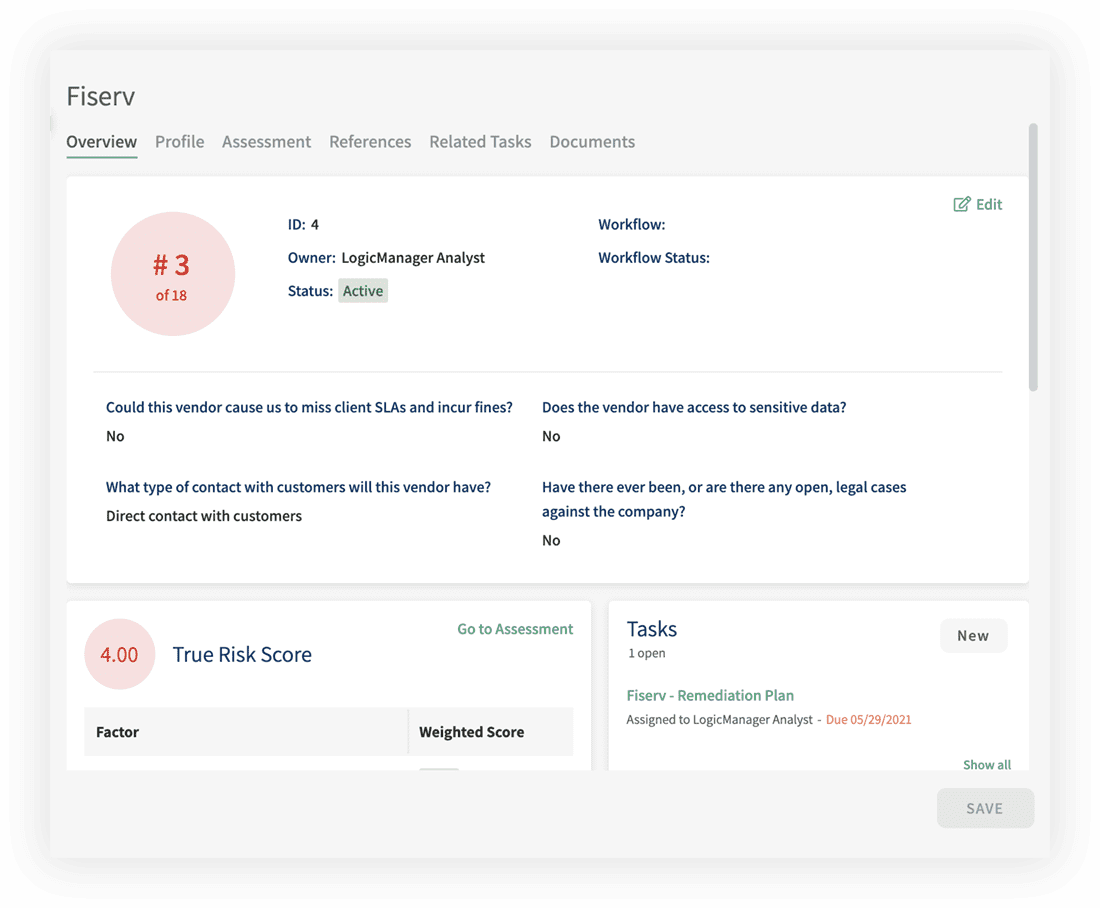Screen dimensions: 1100x908
Task: Open the Fiserv - Remediation Plan task
Action: [710, 694]
